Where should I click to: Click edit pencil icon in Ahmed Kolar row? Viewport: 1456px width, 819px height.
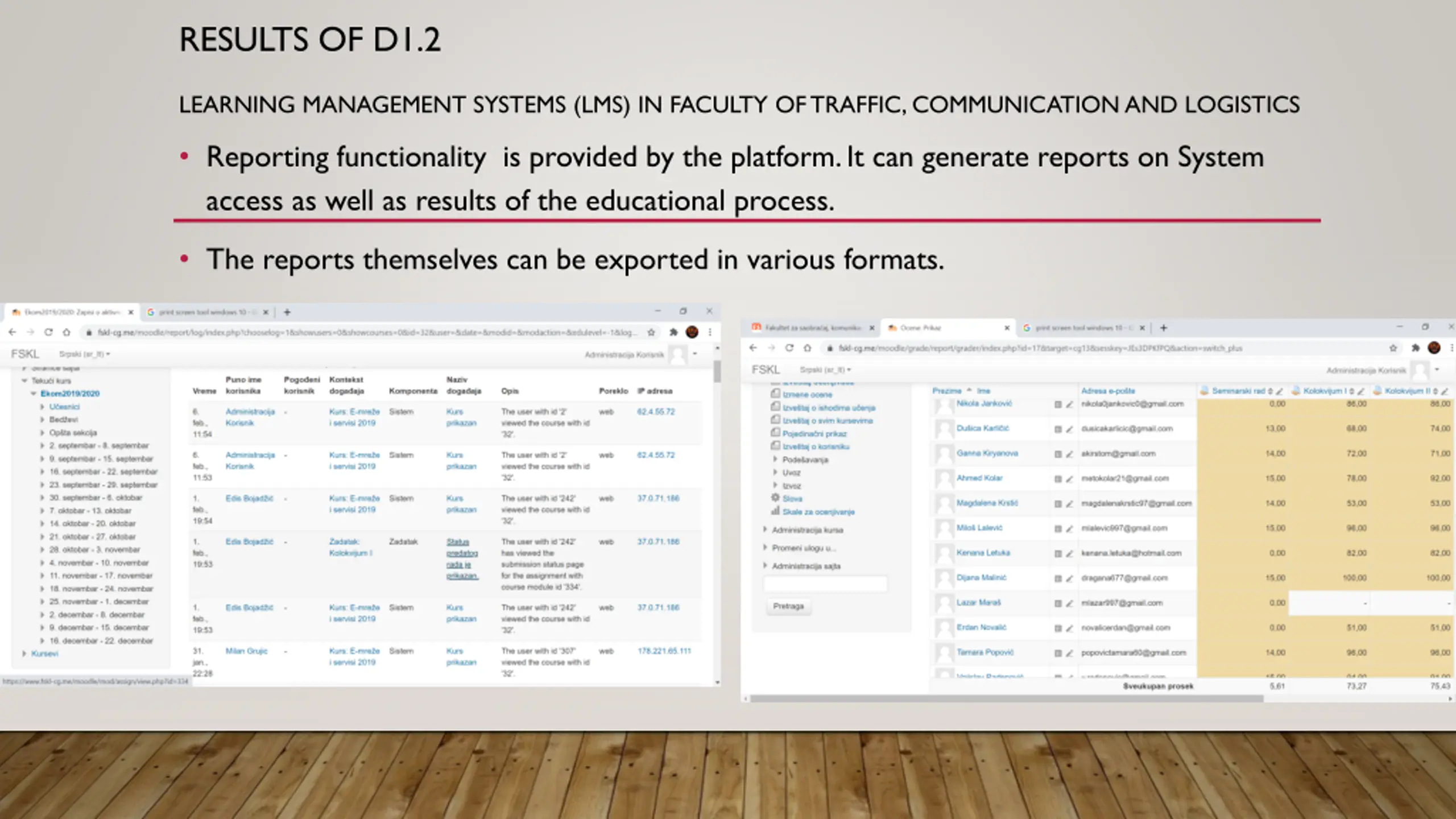[1069, 479]
